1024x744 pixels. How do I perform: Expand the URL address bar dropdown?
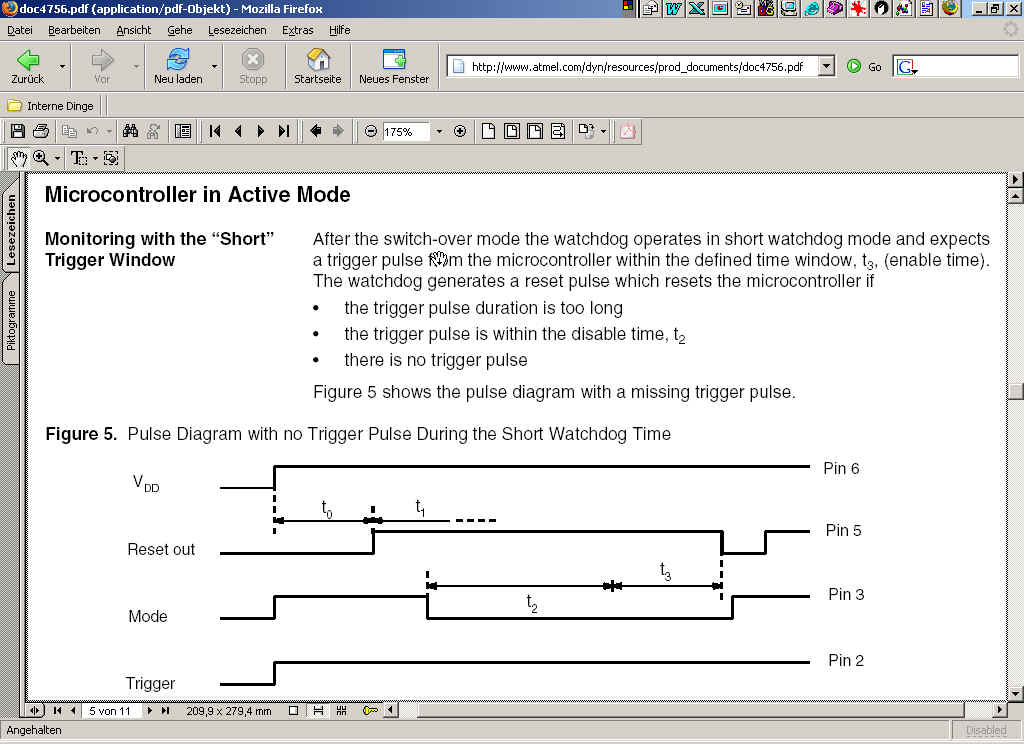[x=826, y=67]
